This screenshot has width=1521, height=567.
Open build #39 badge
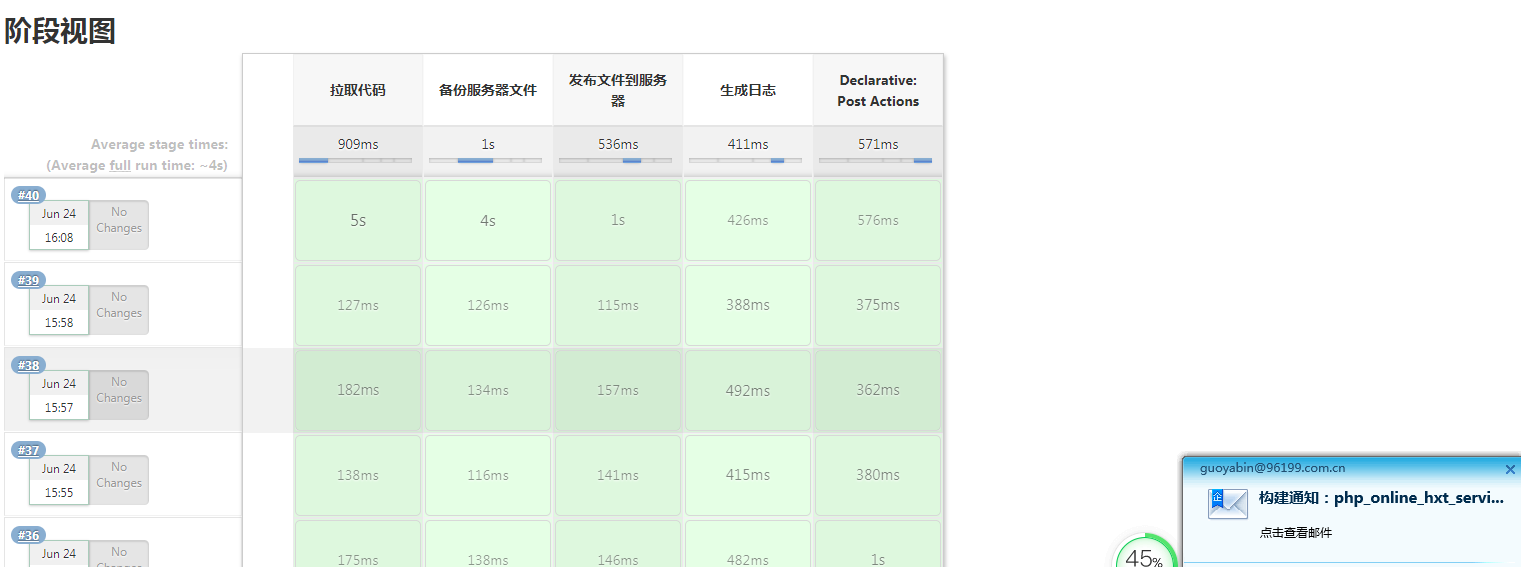click(28, 280)
